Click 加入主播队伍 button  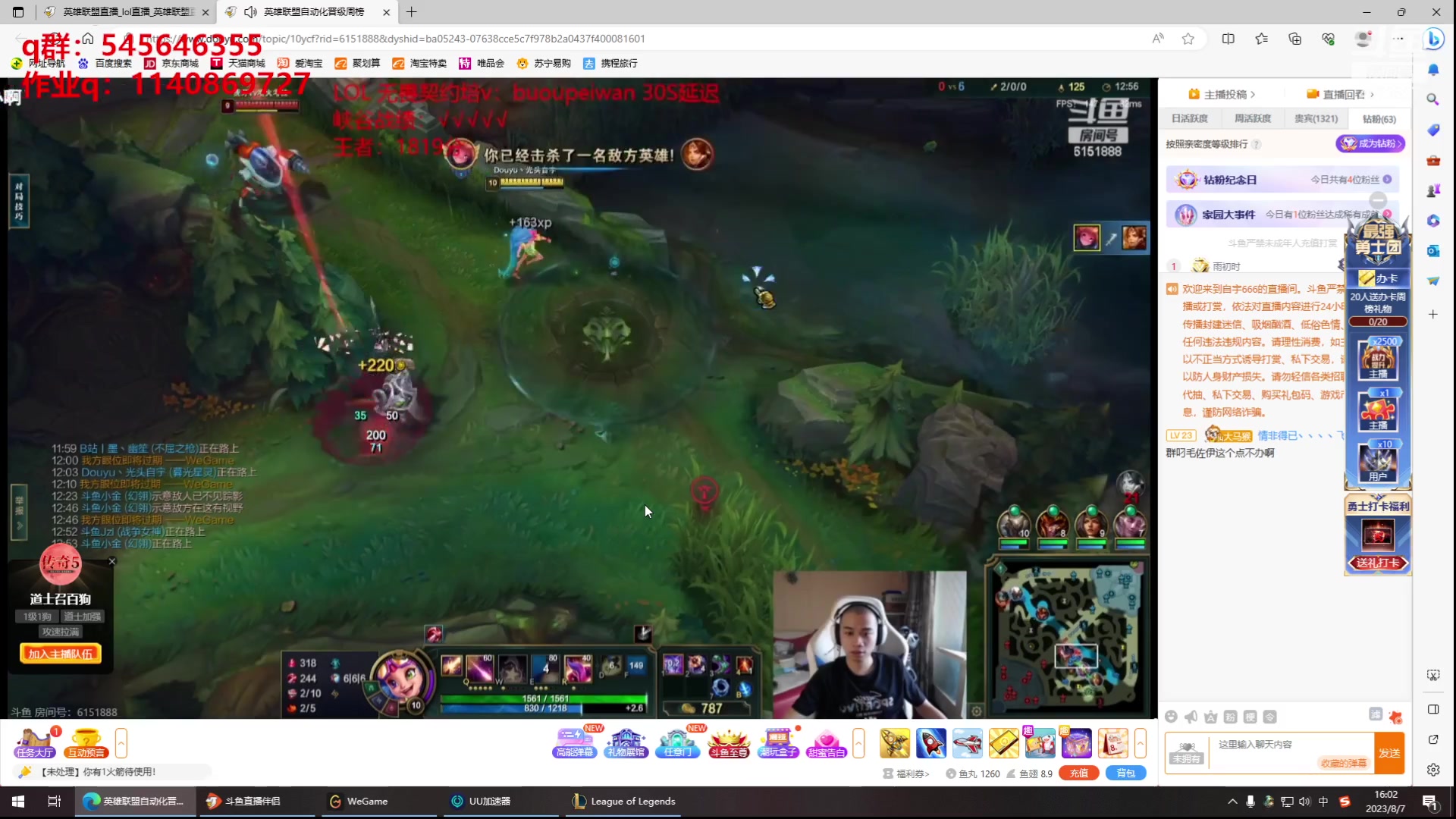tap(61, 654)
